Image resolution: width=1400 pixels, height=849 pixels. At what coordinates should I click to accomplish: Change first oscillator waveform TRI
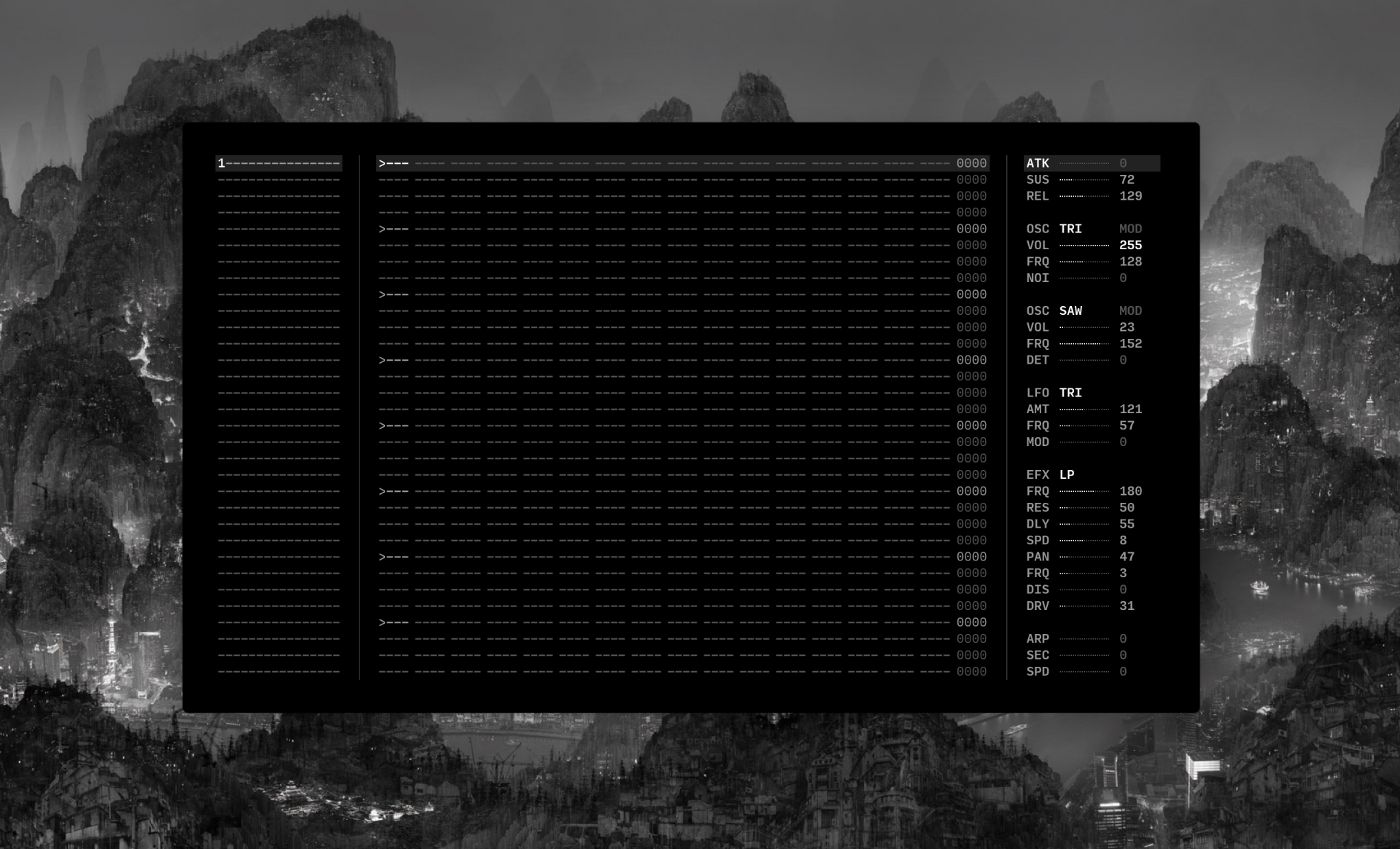(1070, 229)
